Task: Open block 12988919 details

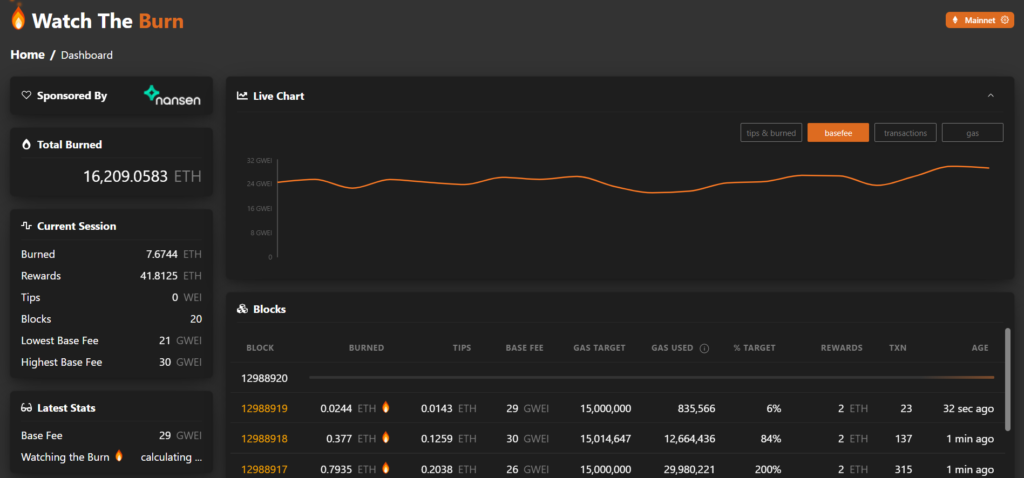Action: pos(264,408)
